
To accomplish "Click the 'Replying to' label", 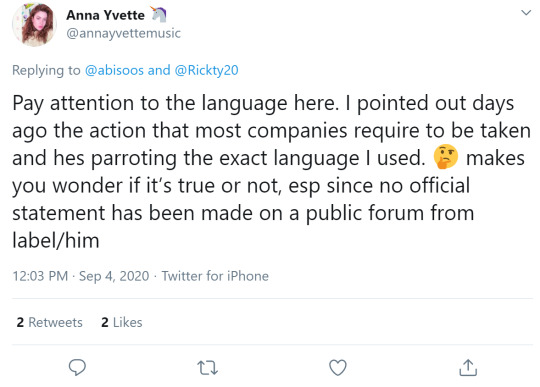I will coord(46,70).
